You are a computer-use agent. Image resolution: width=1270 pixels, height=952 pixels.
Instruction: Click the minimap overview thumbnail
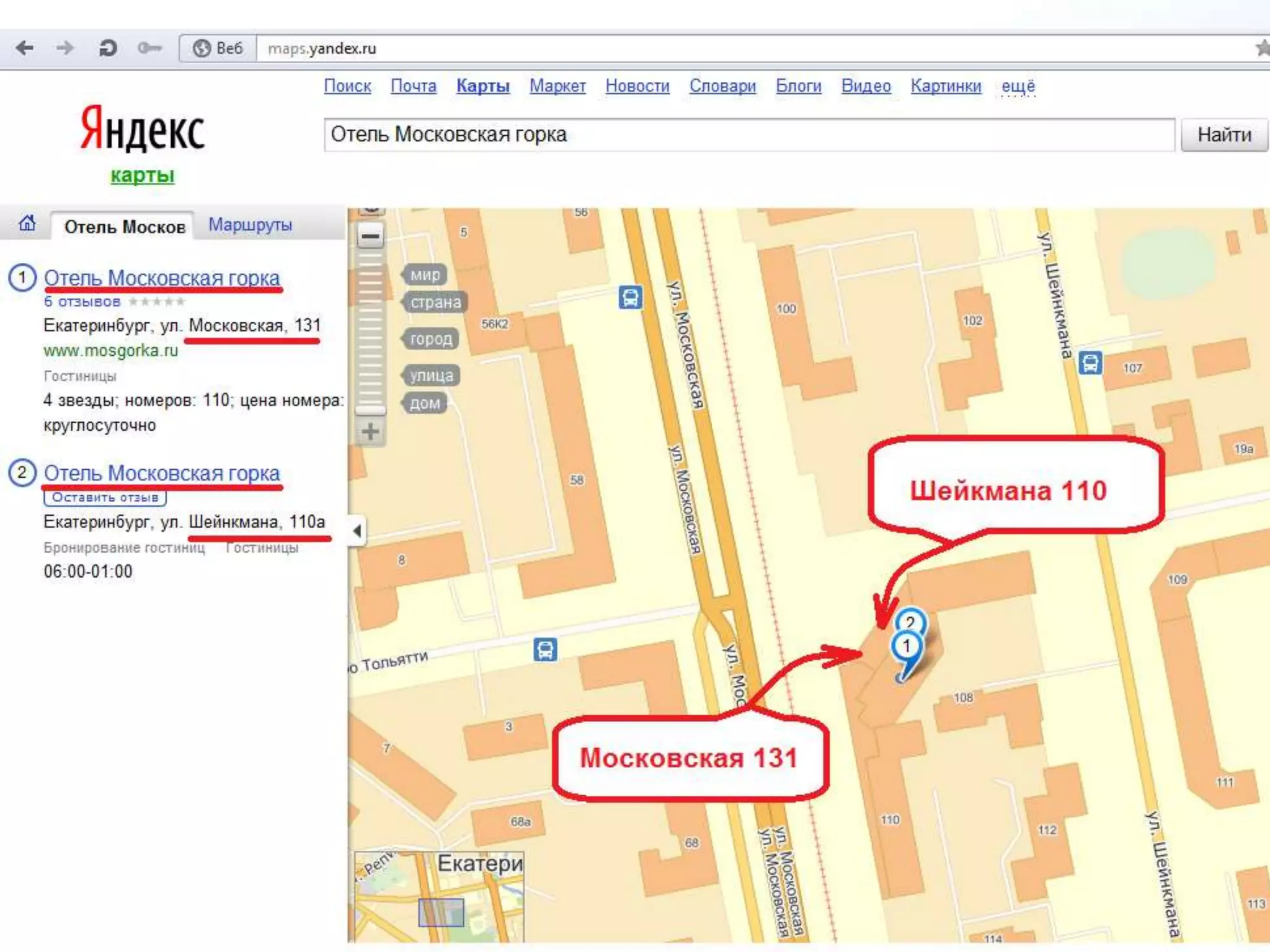click(440, 897)
